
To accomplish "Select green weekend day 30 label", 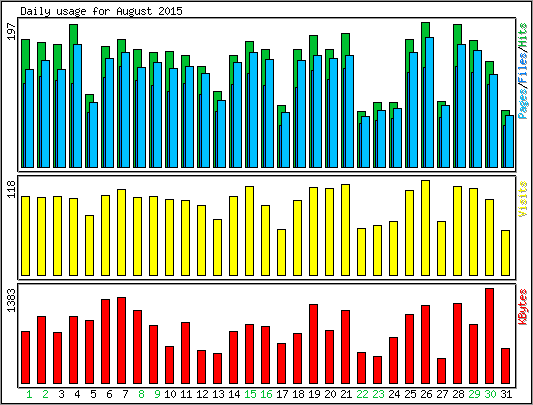I will point(490,394).
